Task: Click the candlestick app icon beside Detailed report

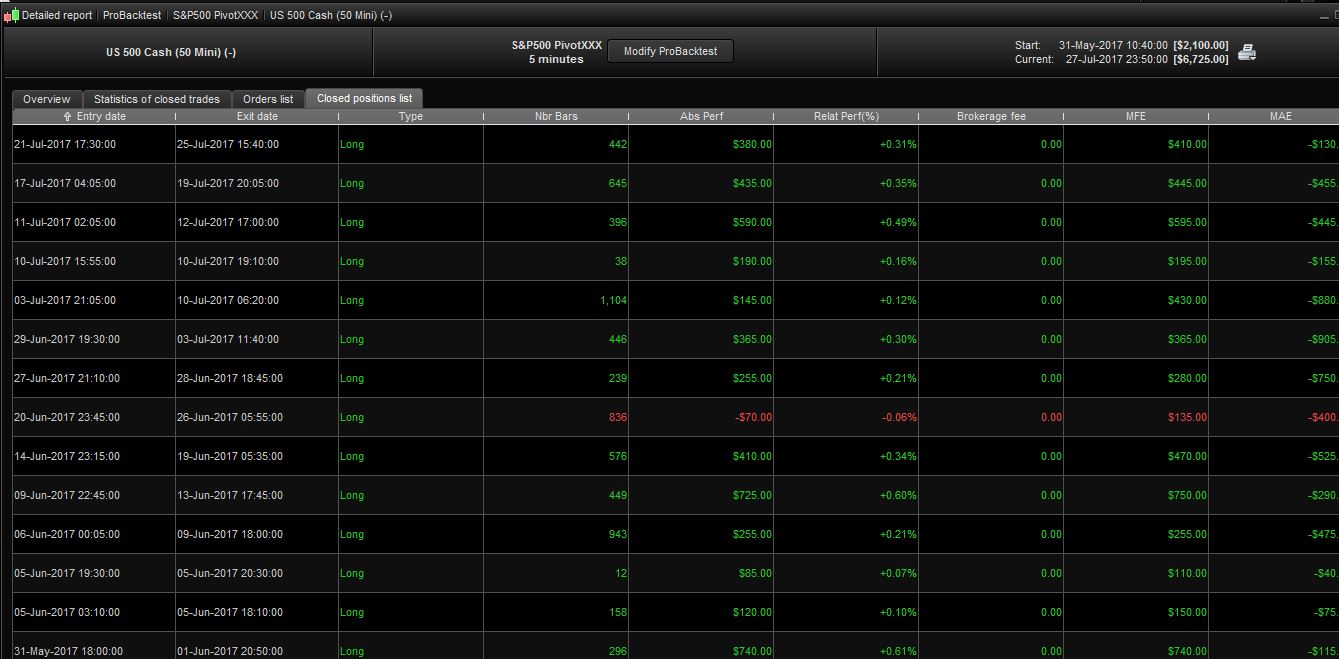Action: pos(11,15)
